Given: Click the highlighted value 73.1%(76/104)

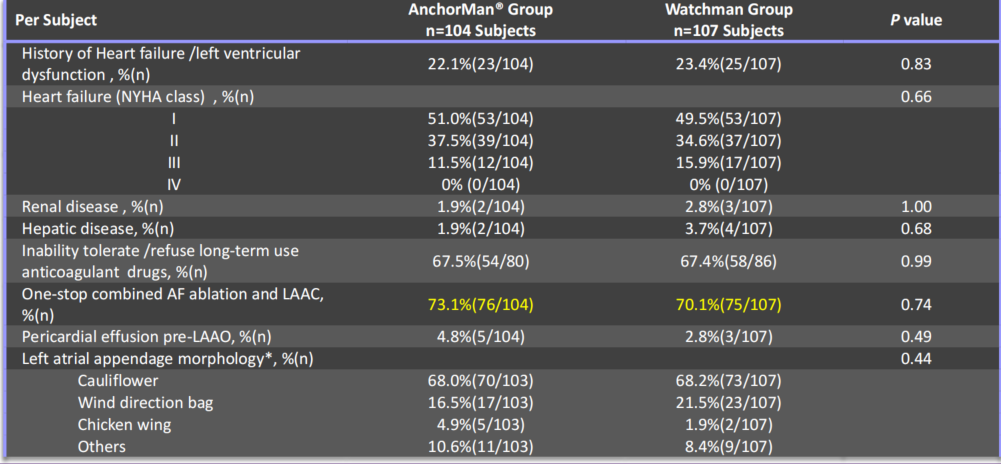Looking at the screenshot, I should point(480,304).
